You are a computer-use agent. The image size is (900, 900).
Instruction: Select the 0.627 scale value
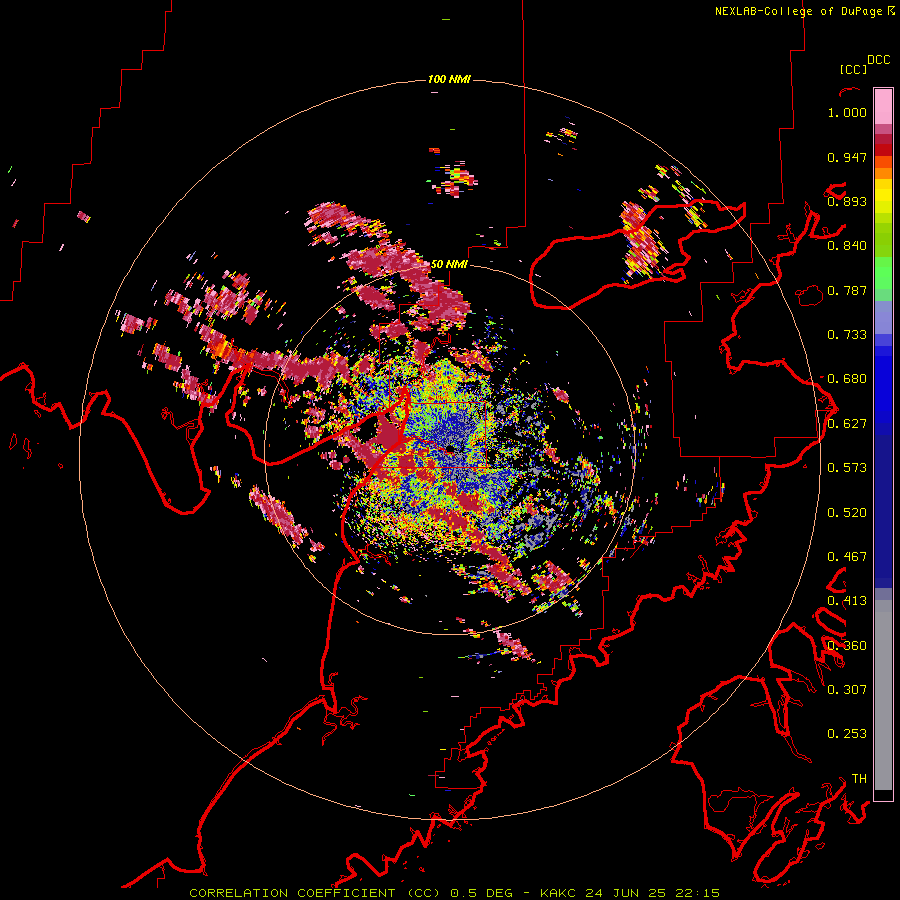tap(847, 424)
